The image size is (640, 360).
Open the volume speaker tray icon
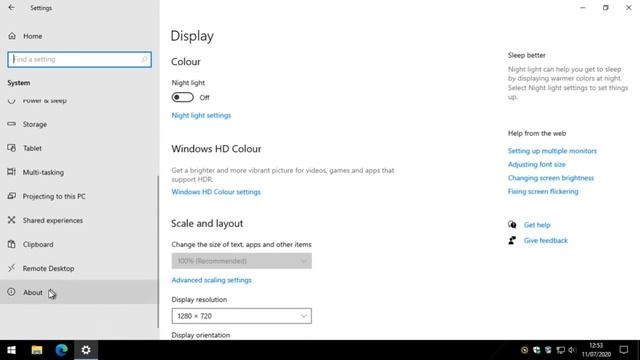click(572, 350)
